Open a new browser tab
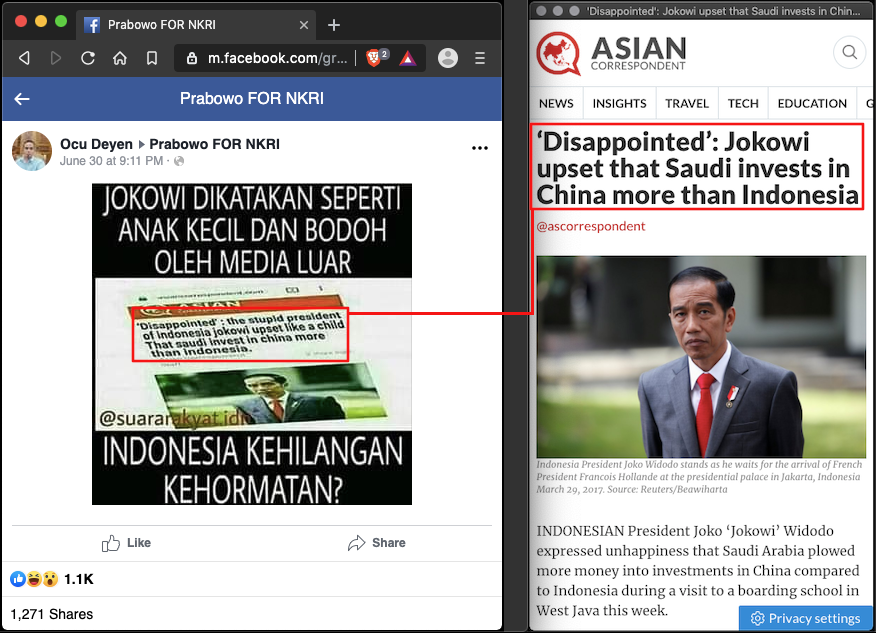876x633 pixels. click(x=334, y=25)
